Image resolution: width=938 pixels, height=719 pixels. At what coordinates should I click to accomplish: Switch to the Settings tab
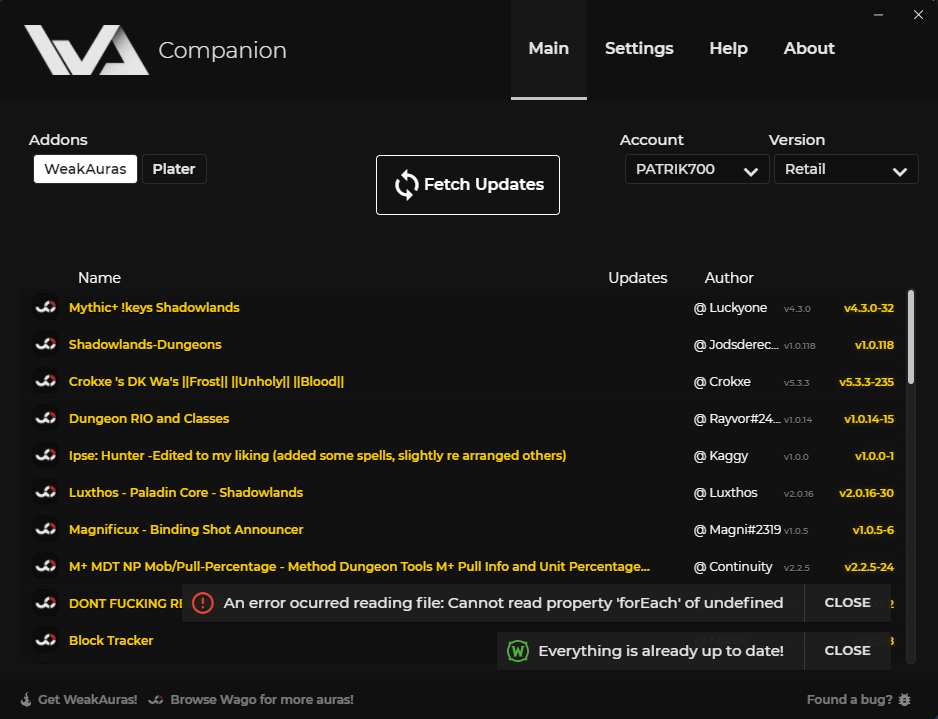[x=639, y=48]
